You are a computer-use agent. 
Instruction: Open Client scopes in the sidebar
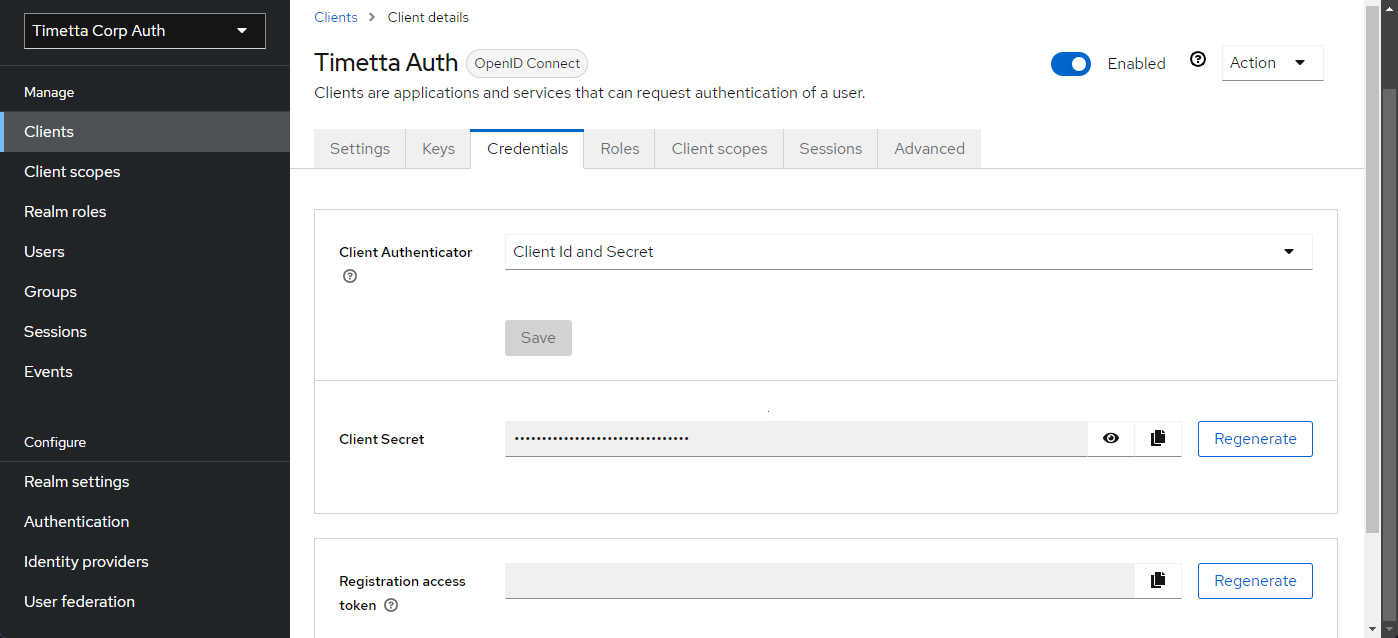(x=145, y=172)
